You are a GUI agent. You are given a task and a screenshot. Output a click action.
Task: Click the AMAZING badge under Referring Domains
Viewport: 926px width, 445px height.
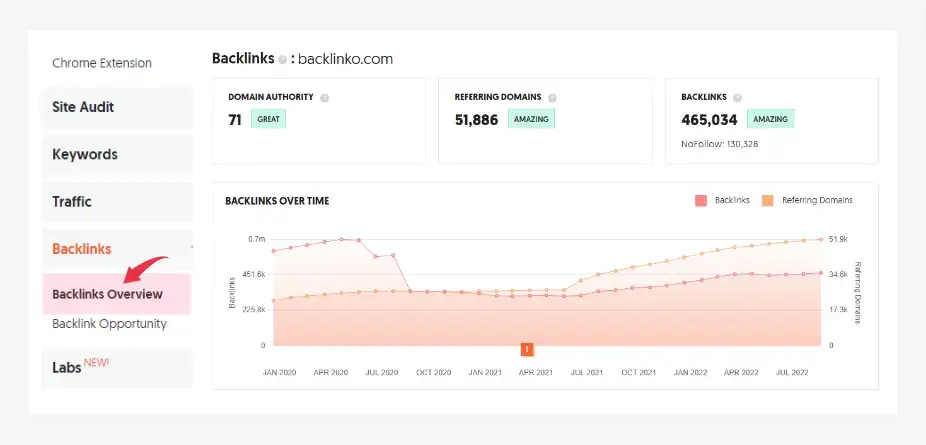pos(530,119)
